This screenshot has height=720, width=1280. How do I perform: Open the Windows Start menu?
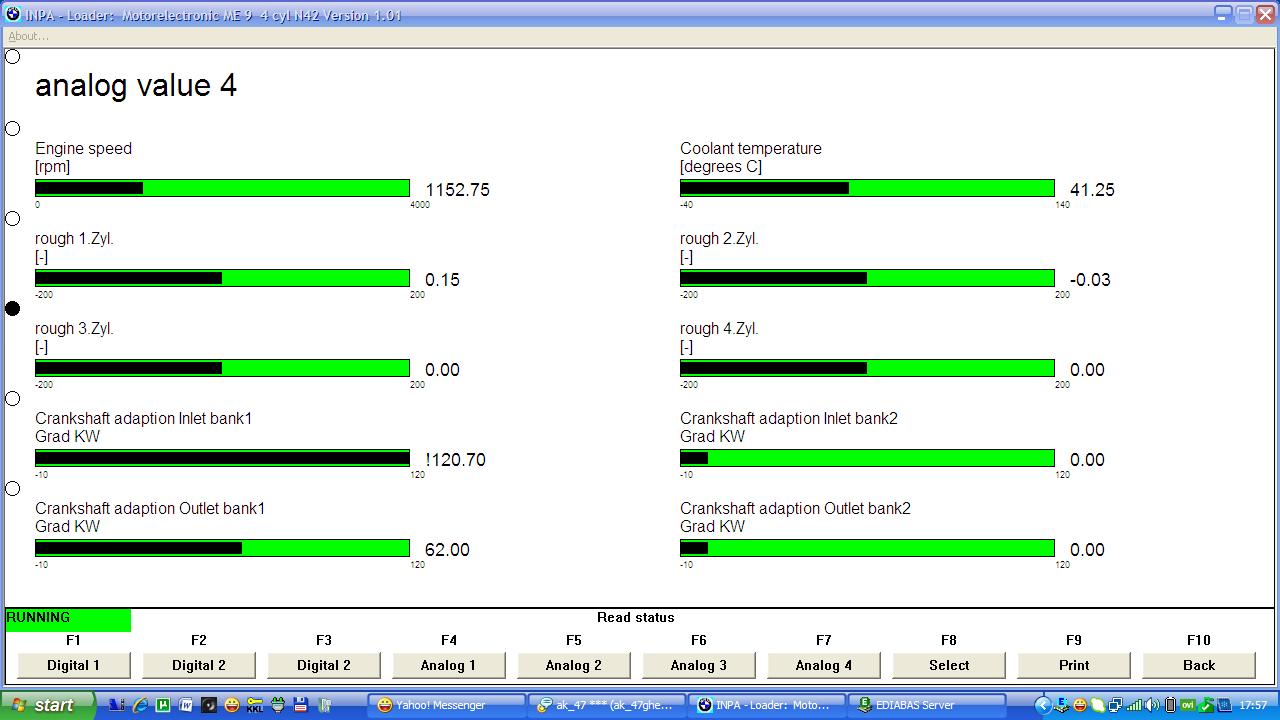pyautogui.click(x=45, y=705)
